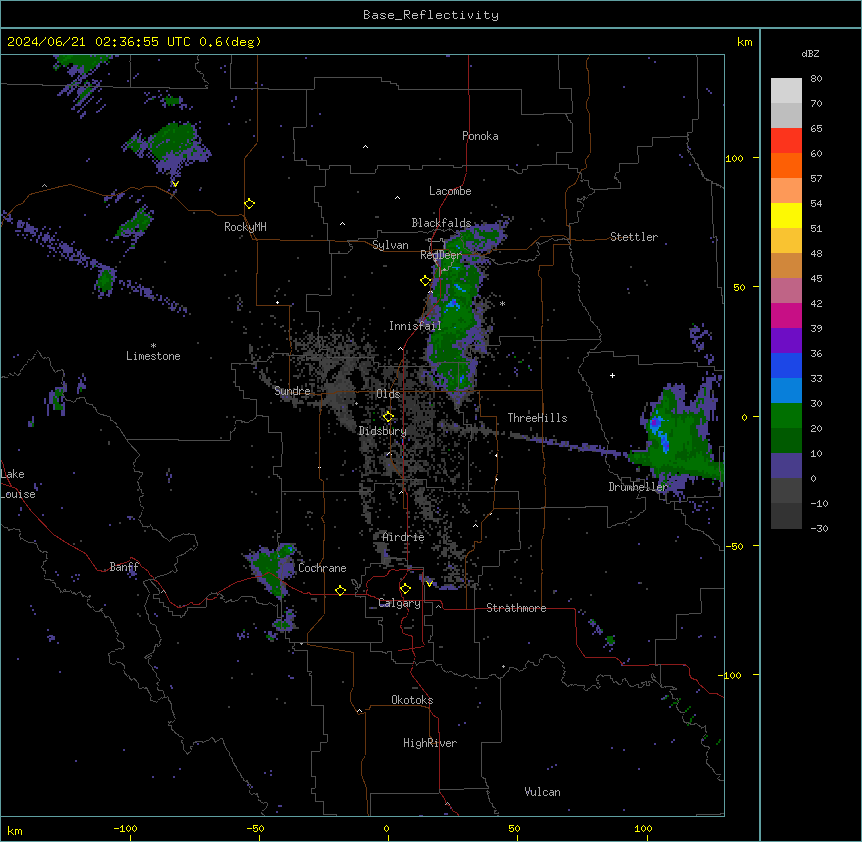Click the Blackfalds label
The width and height of the screenshot is (862, 842).
tap(441, 223)
